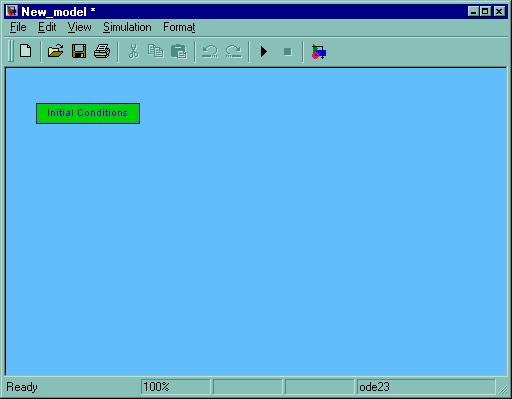The width and height of the screenshot is (512, 399).
Task: Click the Paste clipboard icon
Action: pos(179,52)
